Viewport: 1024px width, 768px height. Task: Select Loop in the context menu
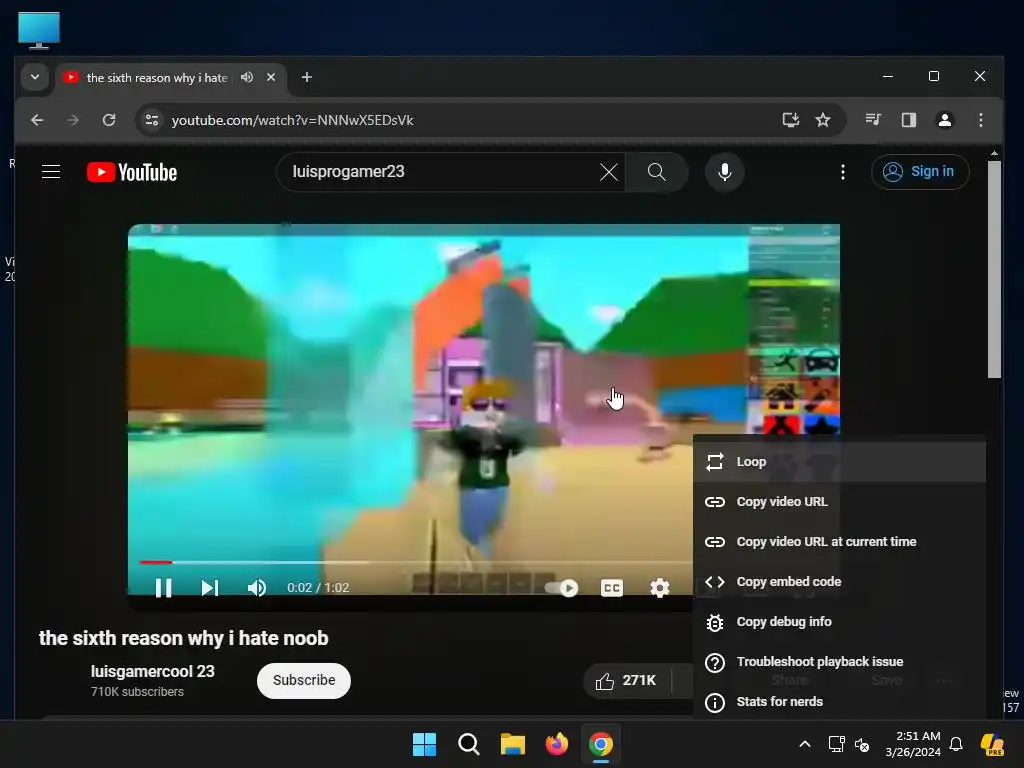pyautogui.click(x=839, y=462)
